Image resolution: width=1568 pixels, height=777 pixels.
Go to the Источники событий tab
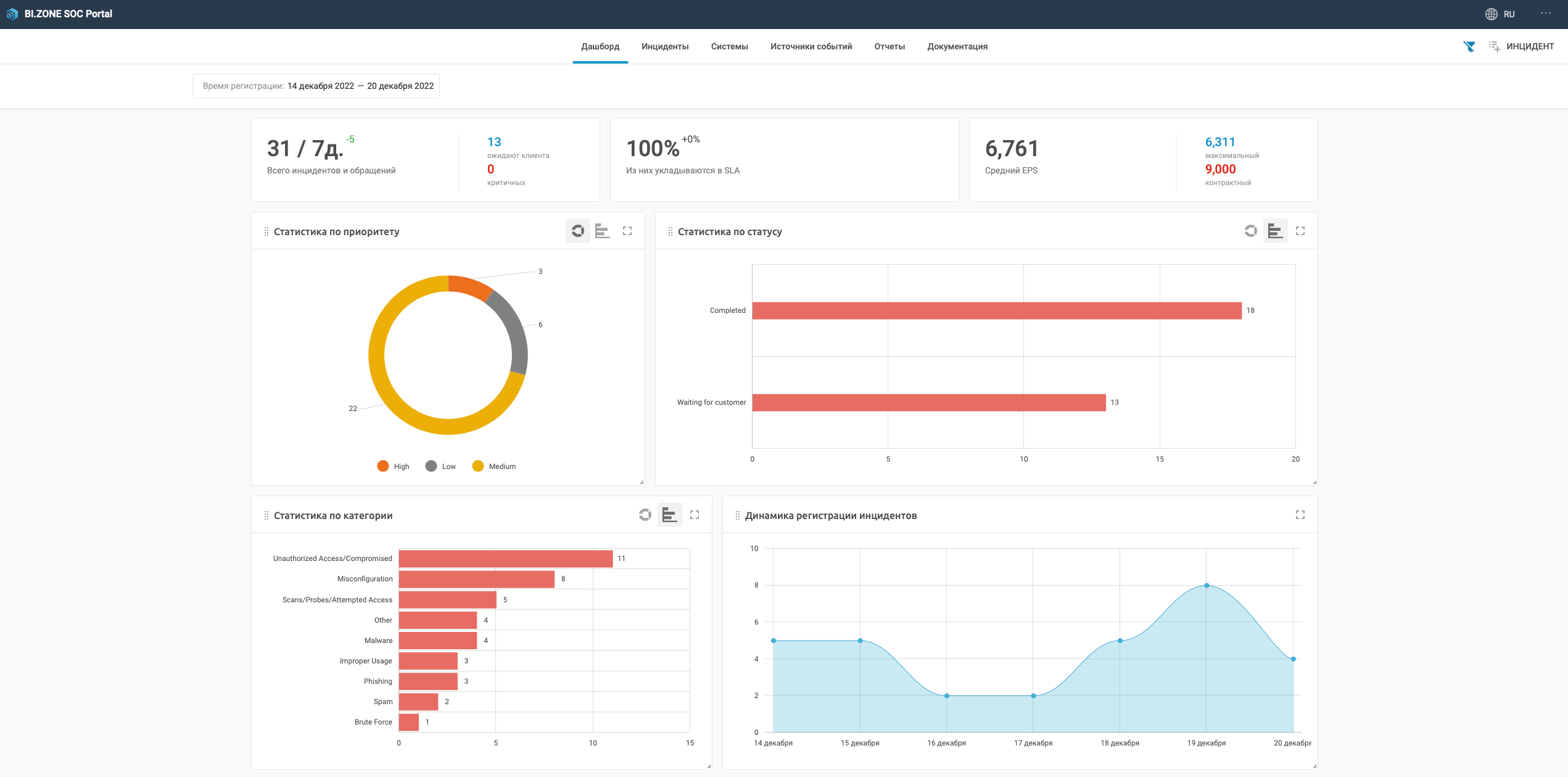811,46
